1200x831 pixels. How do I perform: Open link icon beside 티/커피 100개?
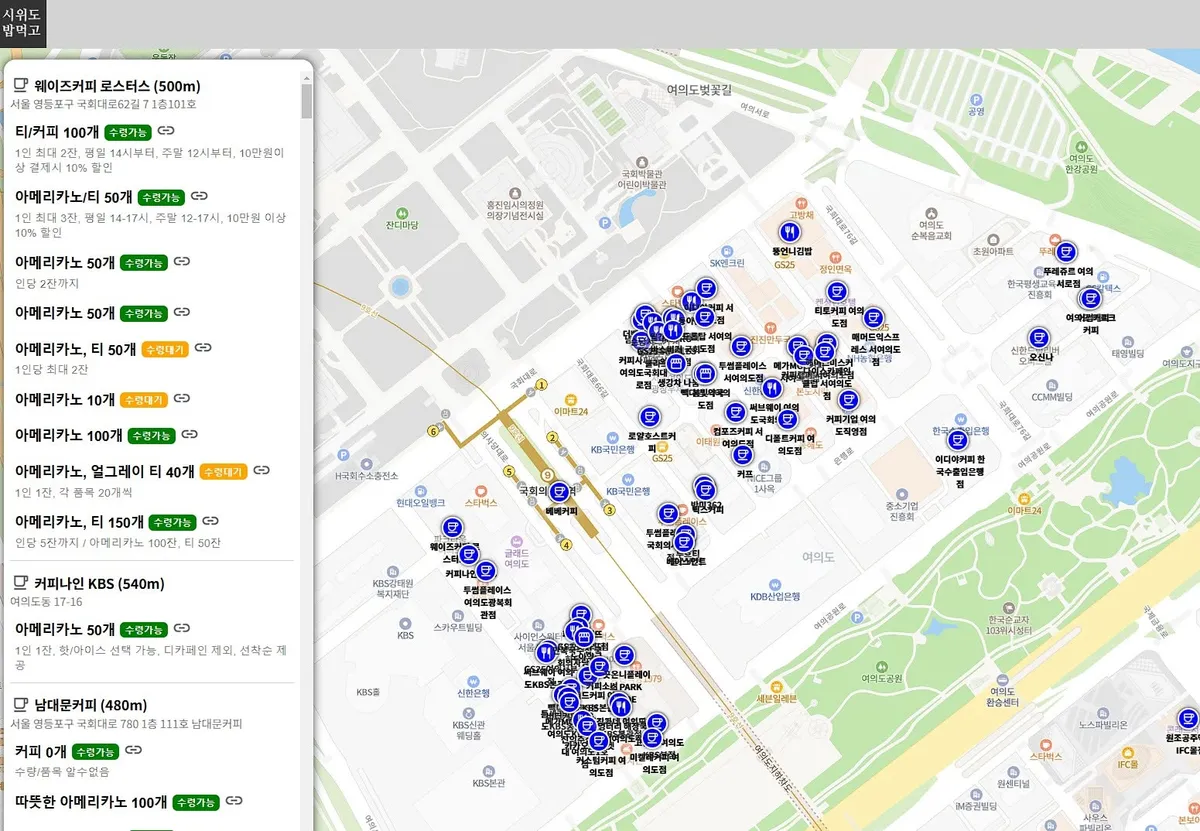pyautogui.click(x=167, y=131)
